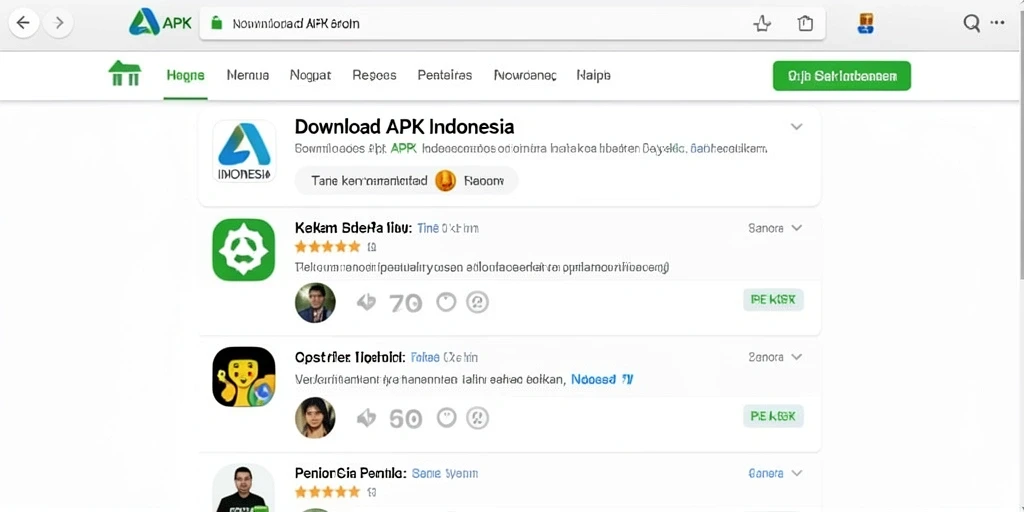
Task: Select the Nogpat navigation tab
Action: click(x=310, y=75)
